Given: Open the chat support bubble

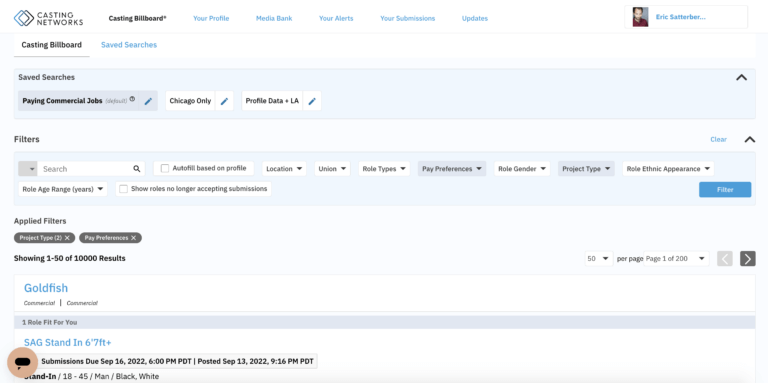Looking at the screenshot, I should click(23, 362).
